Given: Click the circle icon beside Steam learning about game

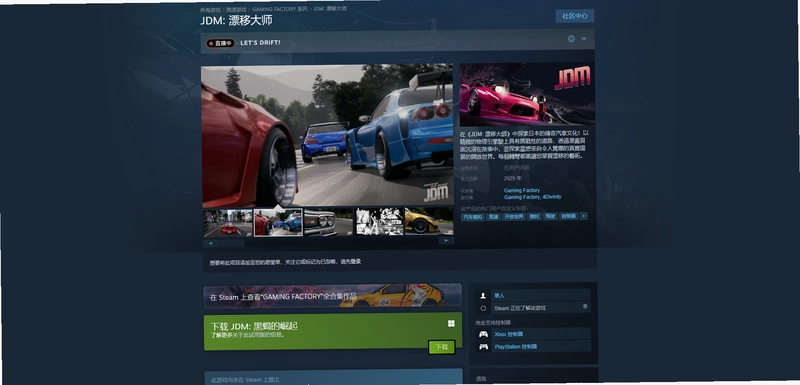Looking at the screenshot, I should (x=483, y=309).
